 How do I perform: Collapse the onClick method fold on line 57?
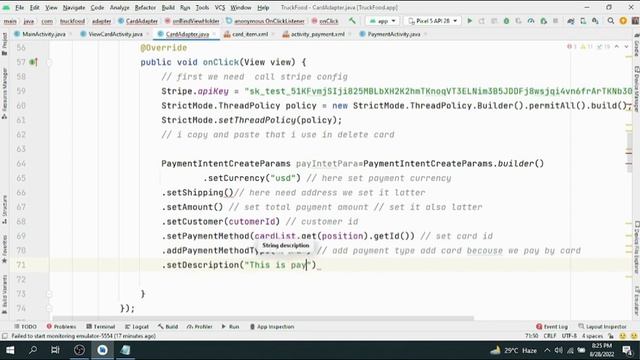(x=49, y=62)
